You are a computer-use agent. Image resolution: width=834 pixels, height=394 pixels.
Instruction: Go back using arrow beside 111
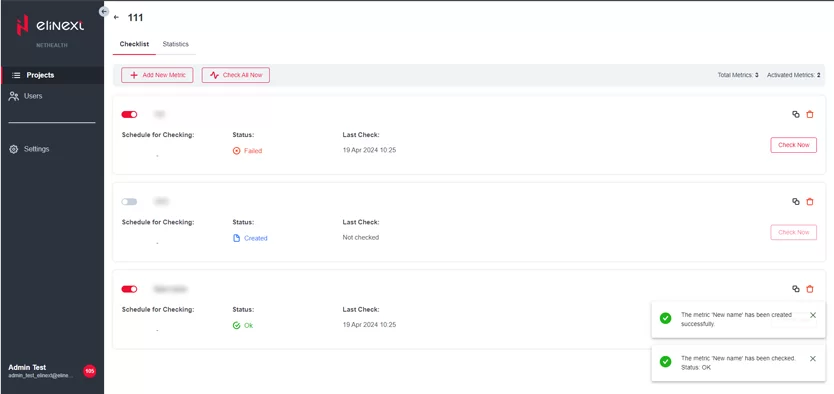pos(116,18)
